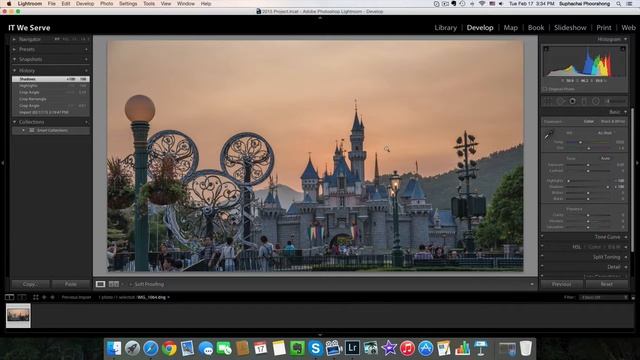Click the Reset button
Image resolution: width=640 pixels, height=360 pixels.
(607, 284)
